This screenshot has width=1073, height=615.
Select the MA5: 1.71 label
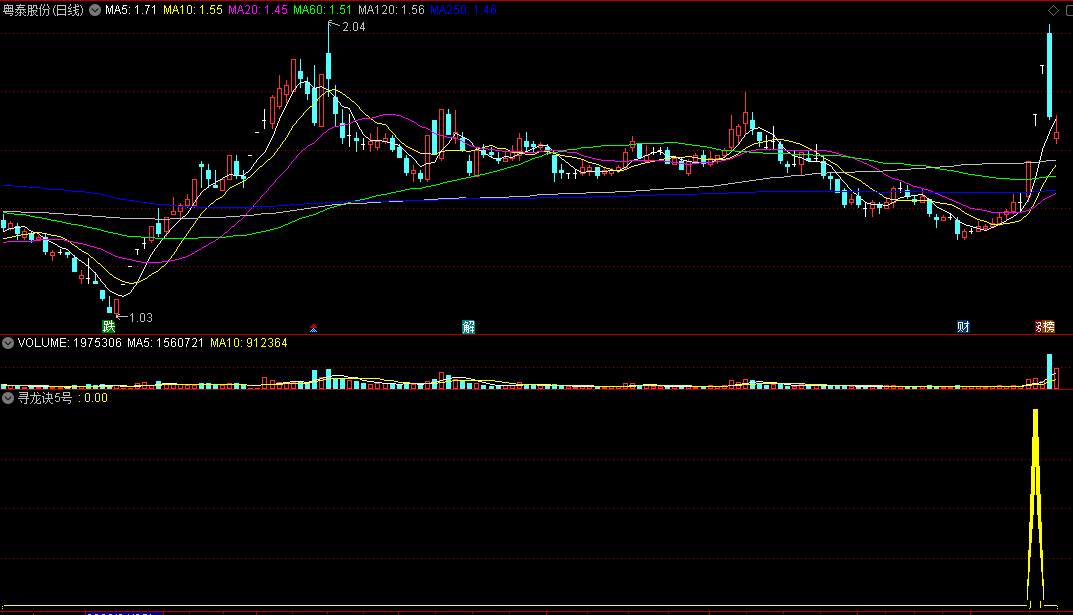click(x=131, y=10)
